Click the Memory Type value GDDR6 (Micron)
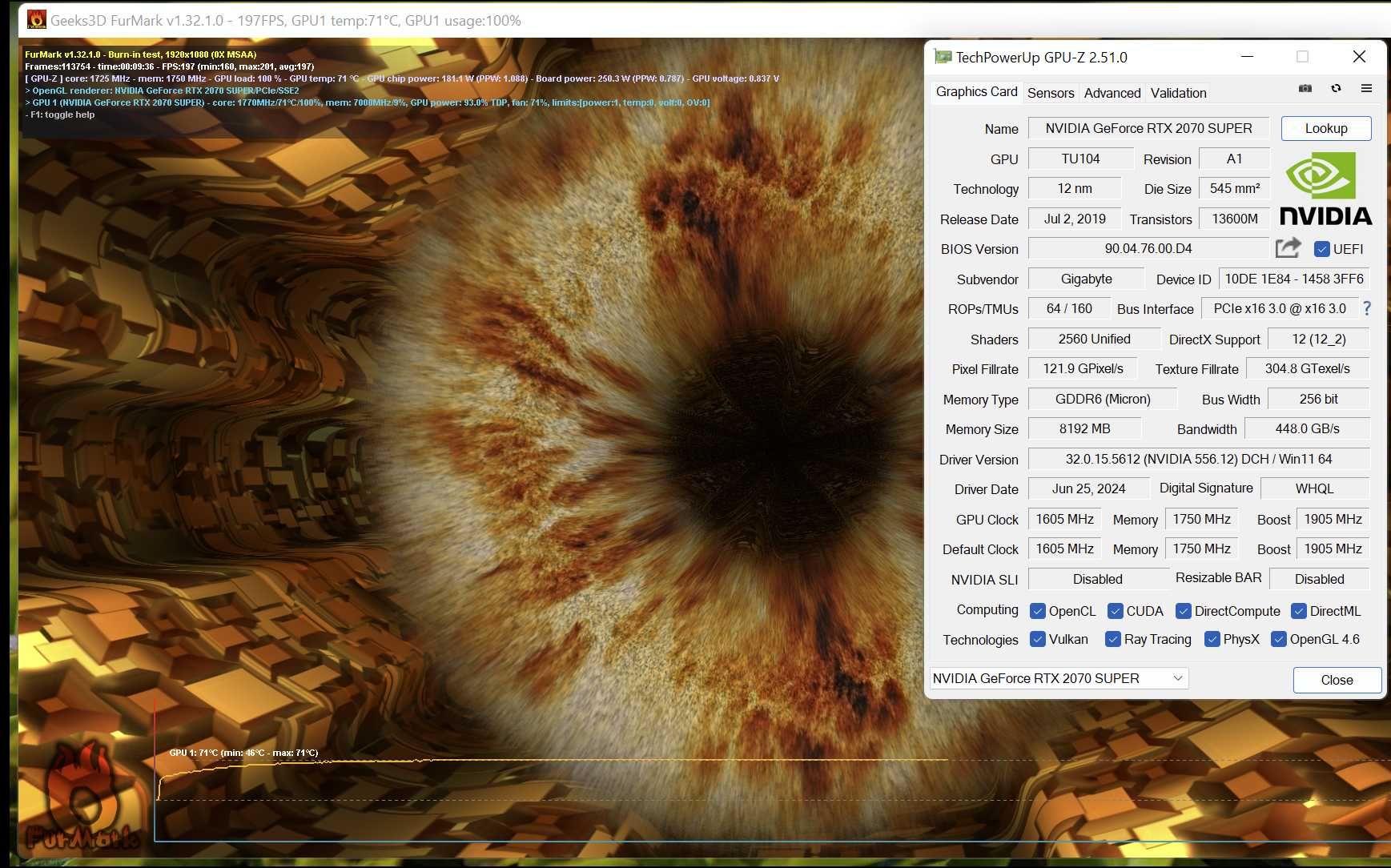The width and height of the screenshot is (1391, 868). [x=1102, y=399]
